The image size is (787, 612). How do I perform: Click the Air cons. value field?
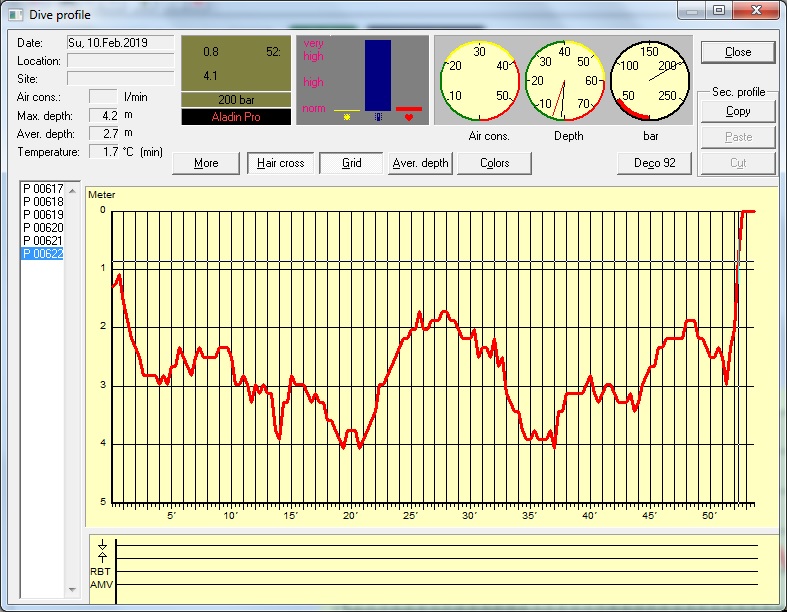[103, 97]
